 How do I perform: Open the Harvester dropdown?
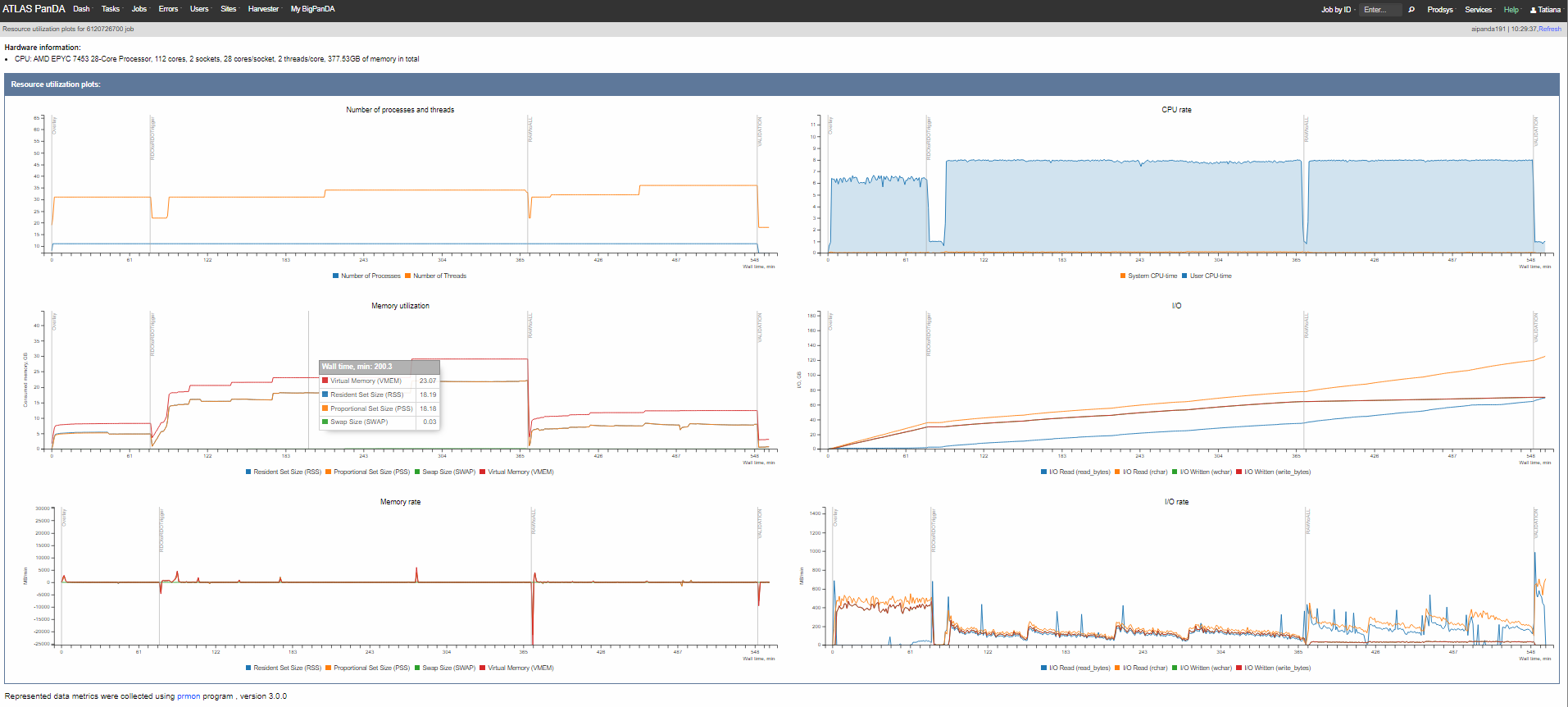pyautogui.click(x=265, y=9)
